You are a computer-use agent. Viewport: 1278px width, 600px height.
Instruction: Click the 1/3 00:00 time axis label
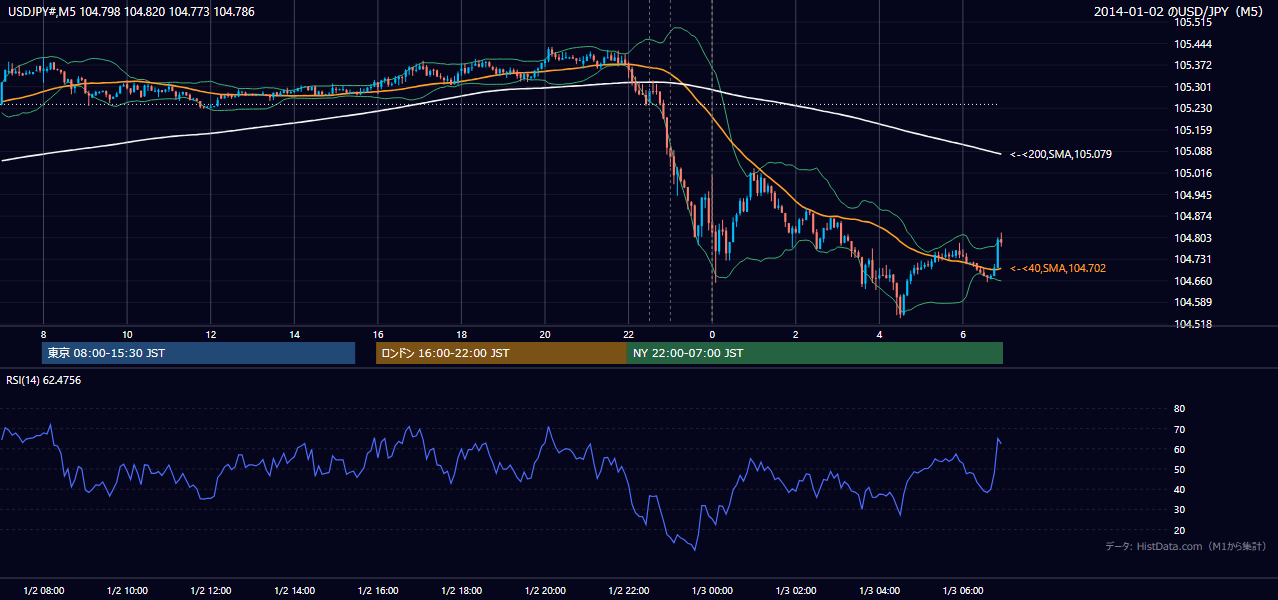coord(712,591)
